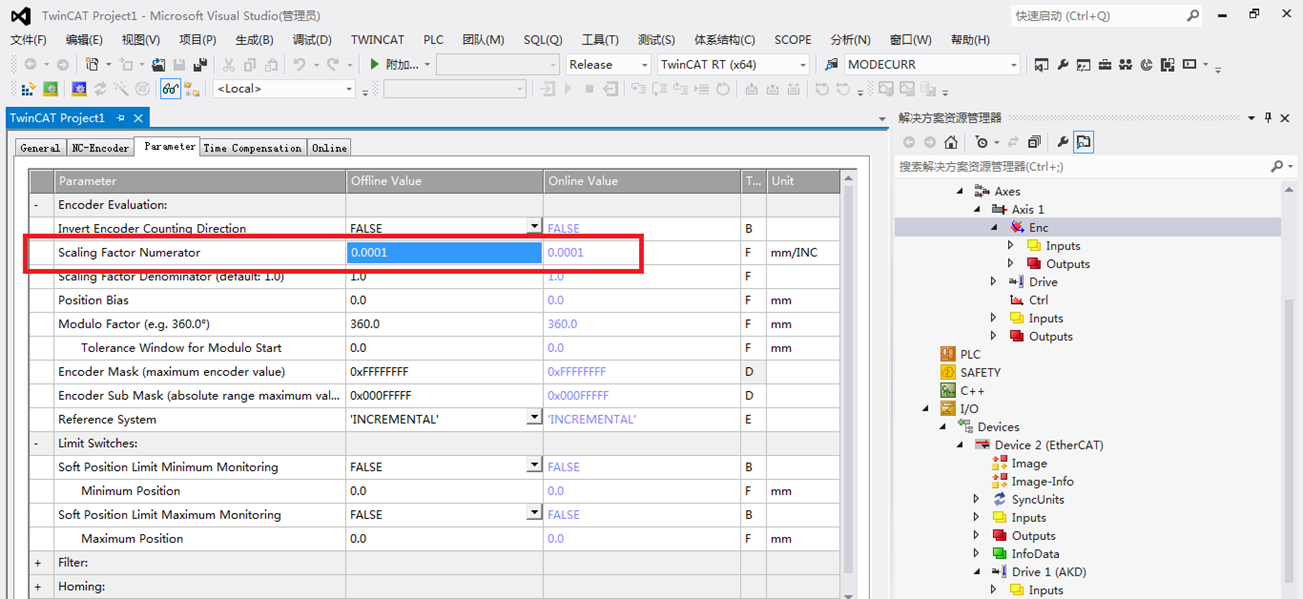This screenshot has width=1303, height=599.
Task: Click the Position Bias offline value cell
Action: pos(444,300)
